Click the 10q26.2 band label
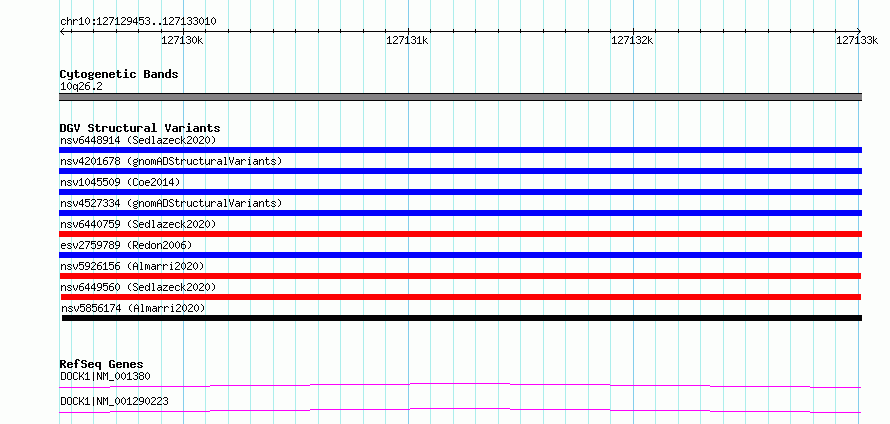This screenshot has width=890, height=424. [81, 87]
